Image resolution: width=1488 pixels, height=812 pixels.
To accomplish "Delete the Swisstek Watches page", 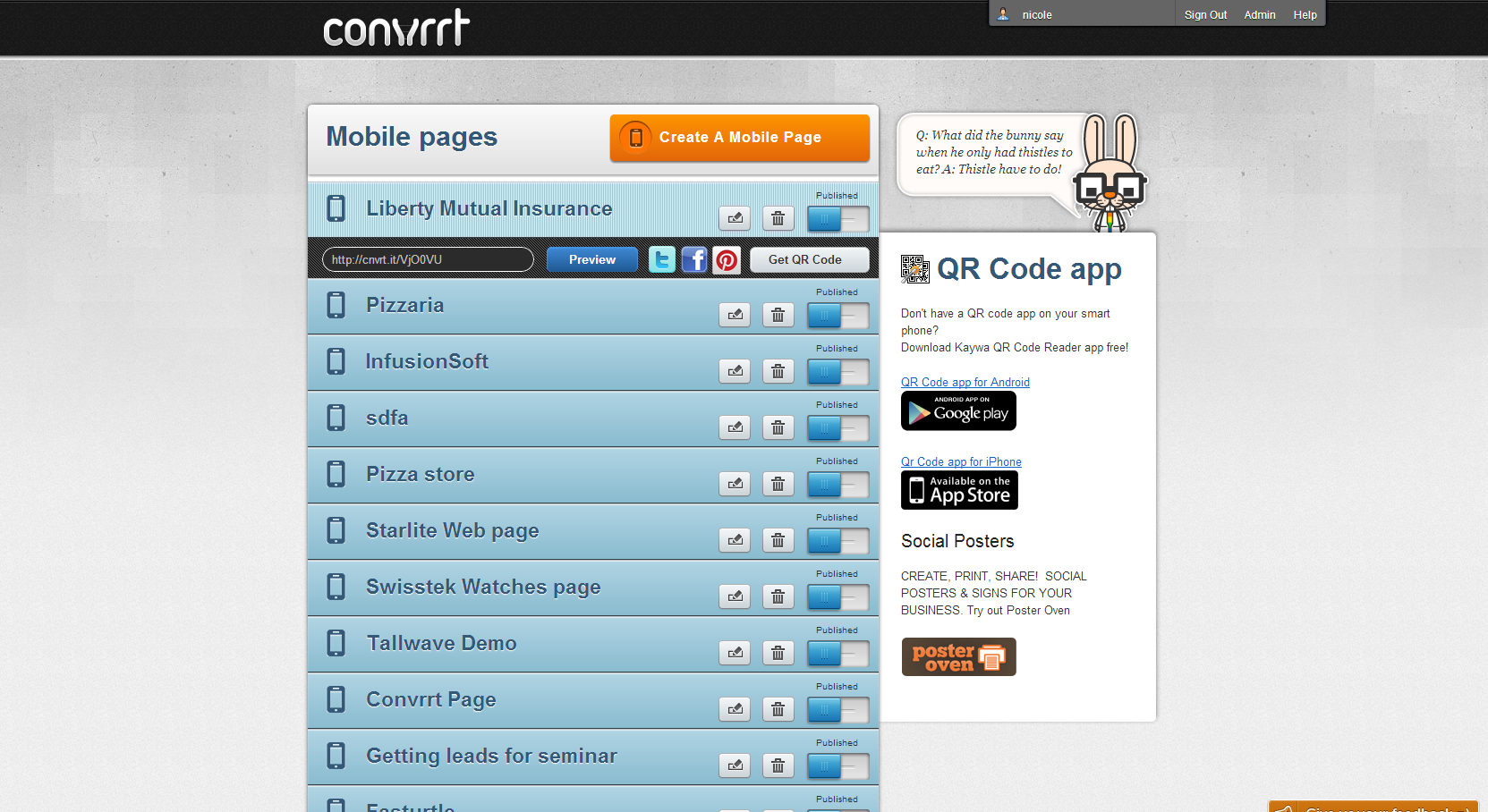I will coord(778,596).
